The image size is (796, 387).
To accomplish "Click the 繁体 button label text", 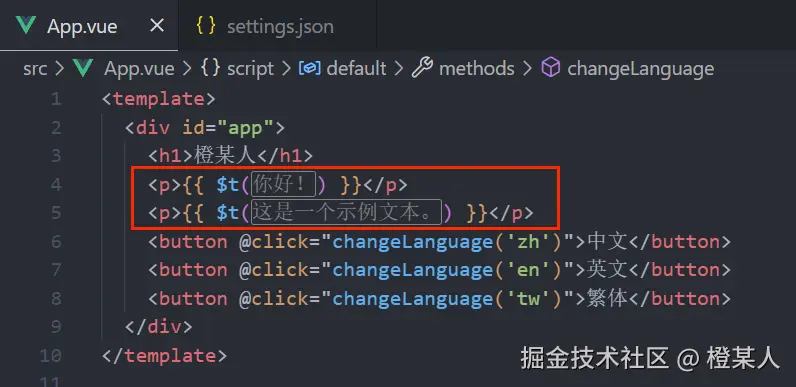I will pyautogui.click(x=608, y=299).
